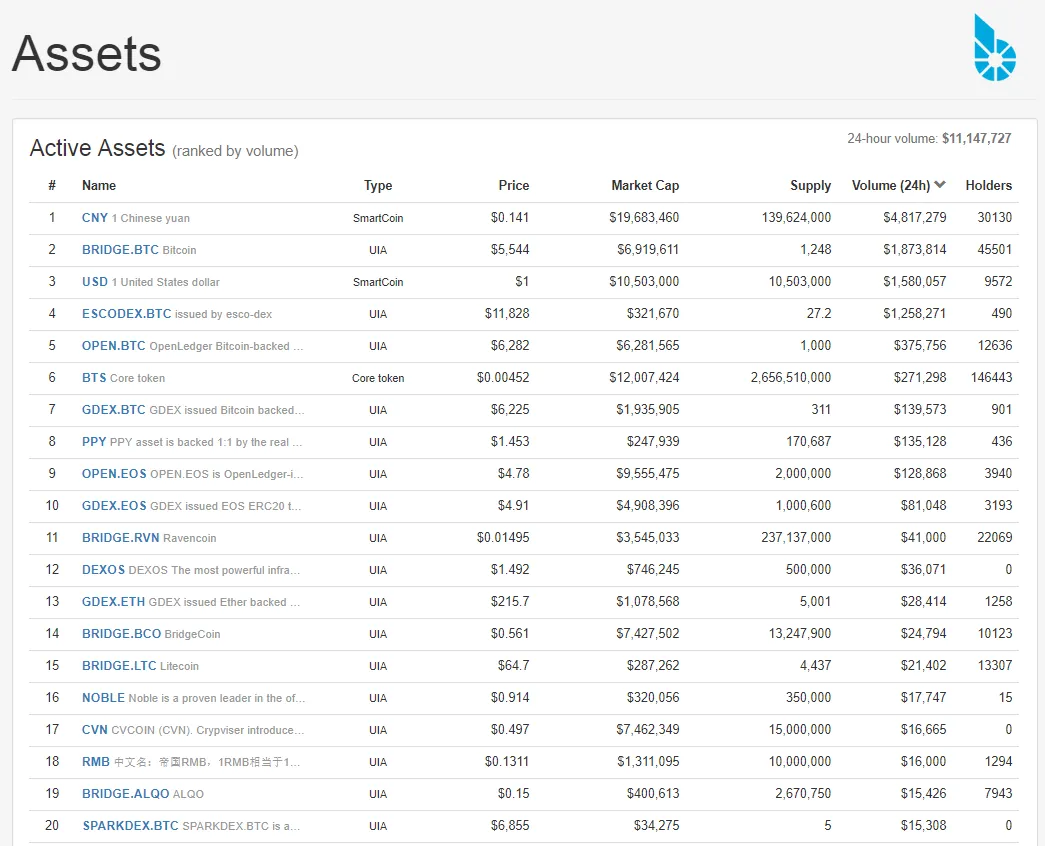Click BTS supply 2,656,510,000
The image size is (1045, 846).
coord(791,377)
